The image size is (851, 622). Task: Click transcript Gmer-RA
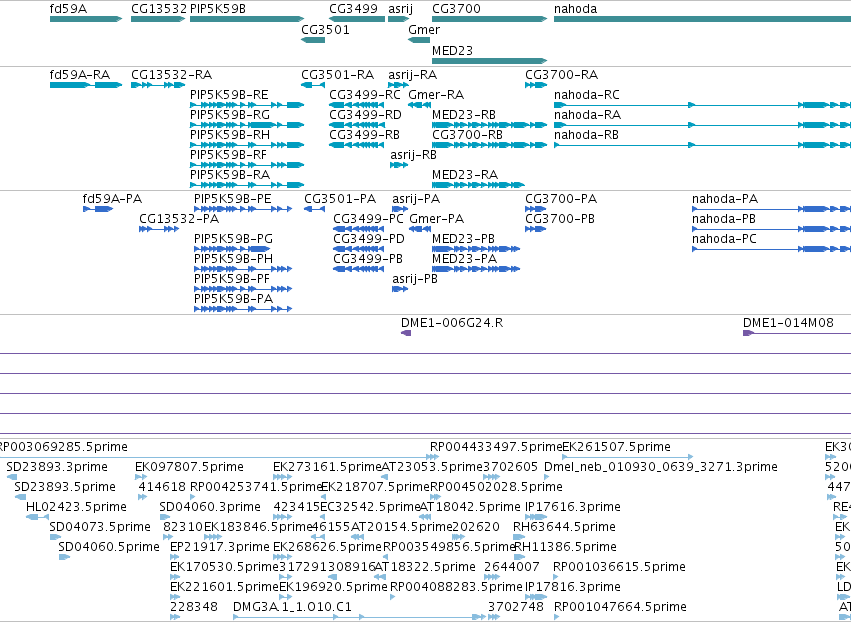(x=420, y=105)
